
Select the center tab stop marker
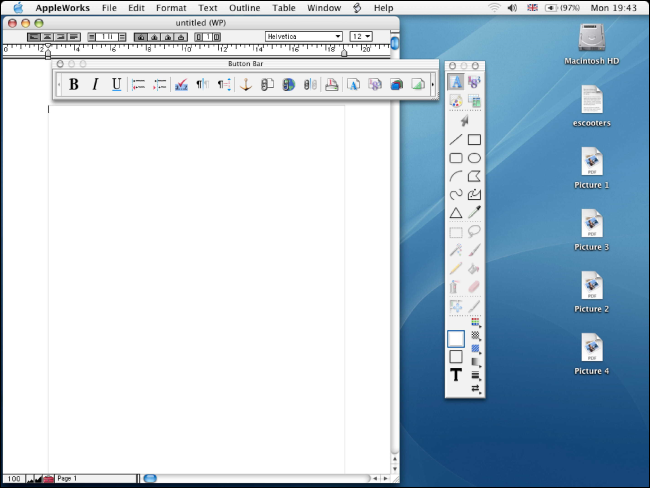coord(154,37)
